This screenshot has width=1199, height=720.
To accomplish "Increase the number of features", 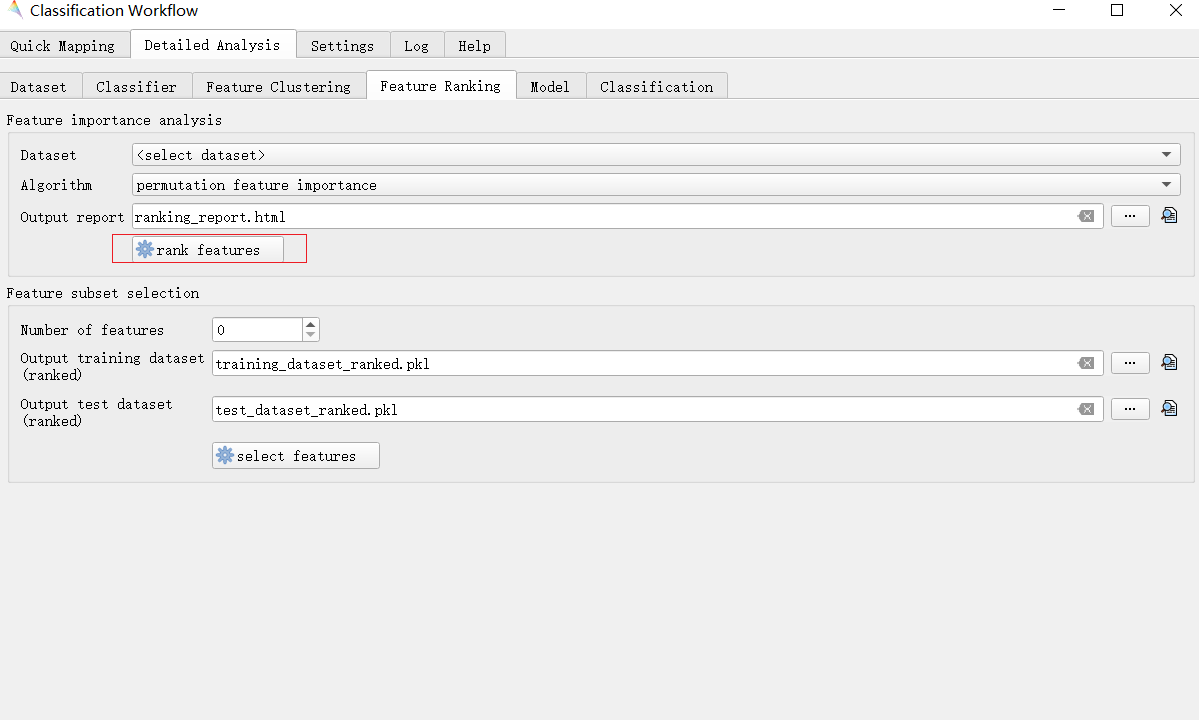I will 310,324.
